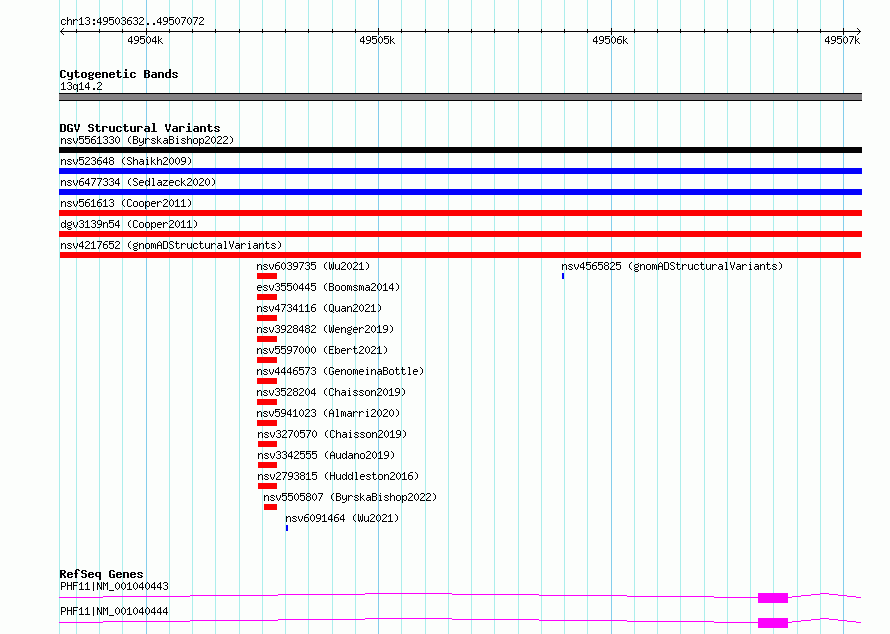Viewport: 890px width, 634px height.
Task: Open variant nsv5505807 (ByrskaBishop2022)
Action: pos(350,497)
